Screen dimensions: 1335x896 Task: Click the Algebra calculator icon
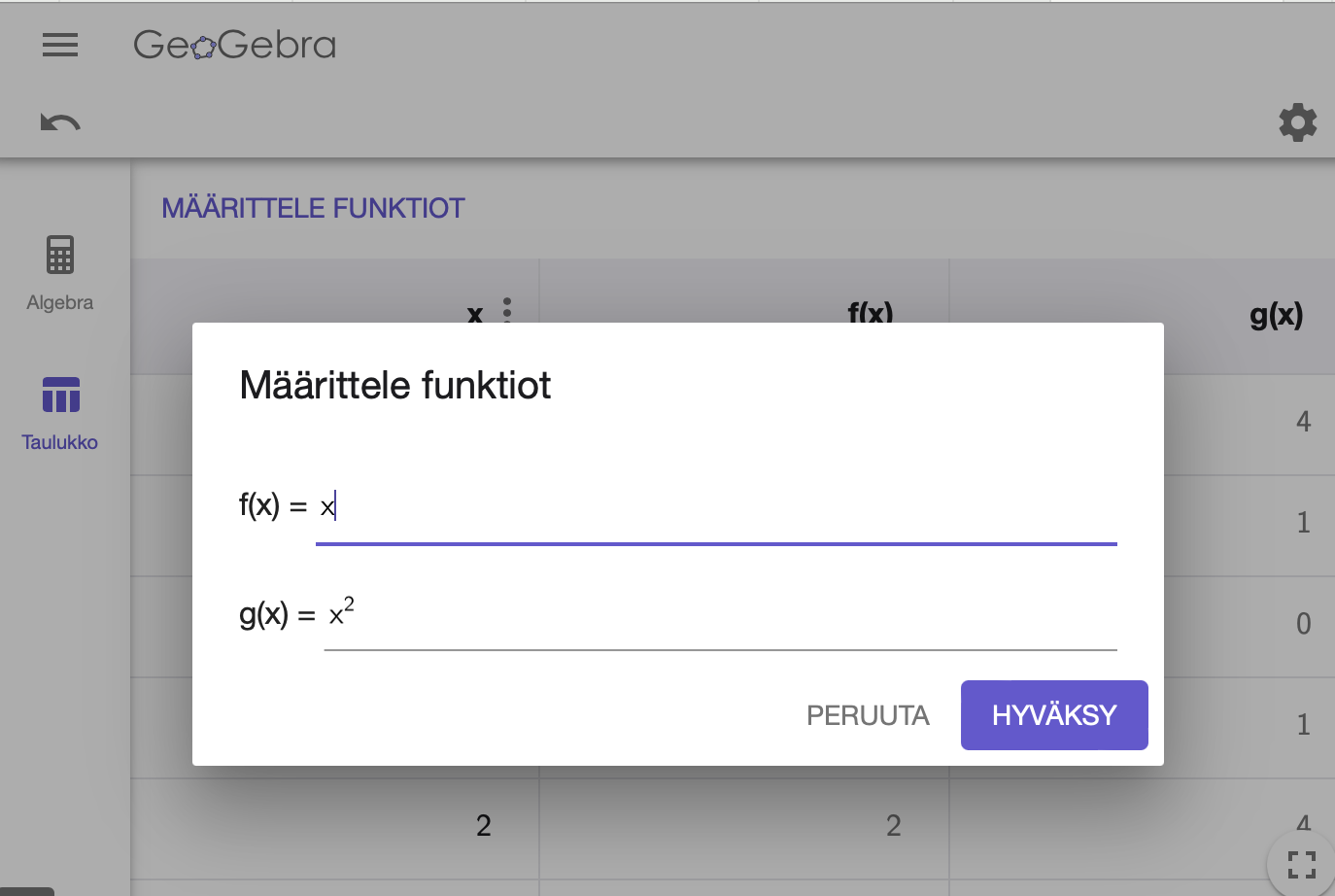click(60, 256)
